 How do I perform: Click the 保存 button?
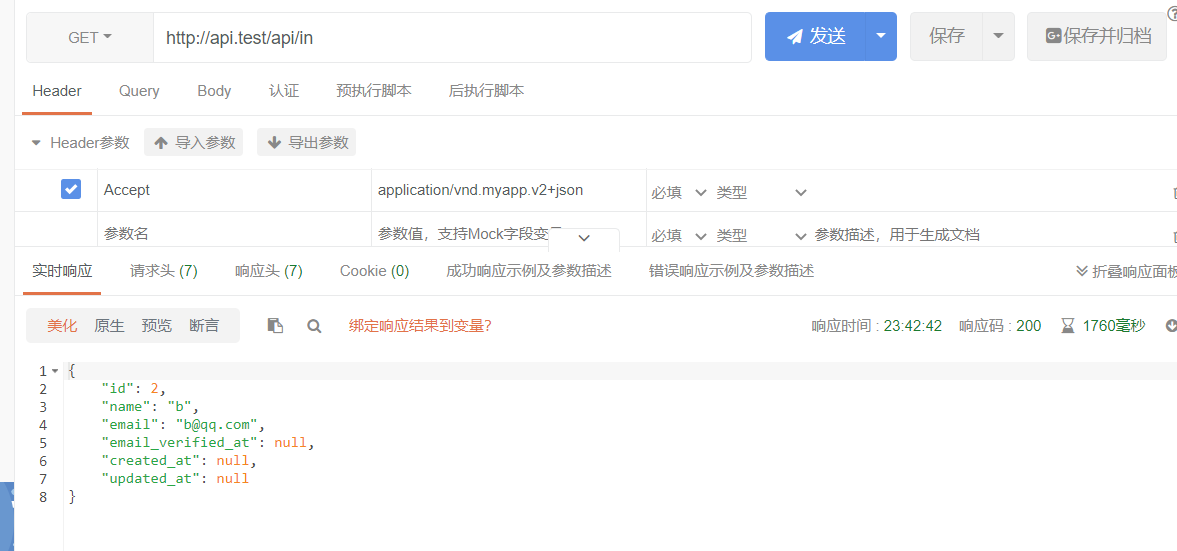pos(947,36)
